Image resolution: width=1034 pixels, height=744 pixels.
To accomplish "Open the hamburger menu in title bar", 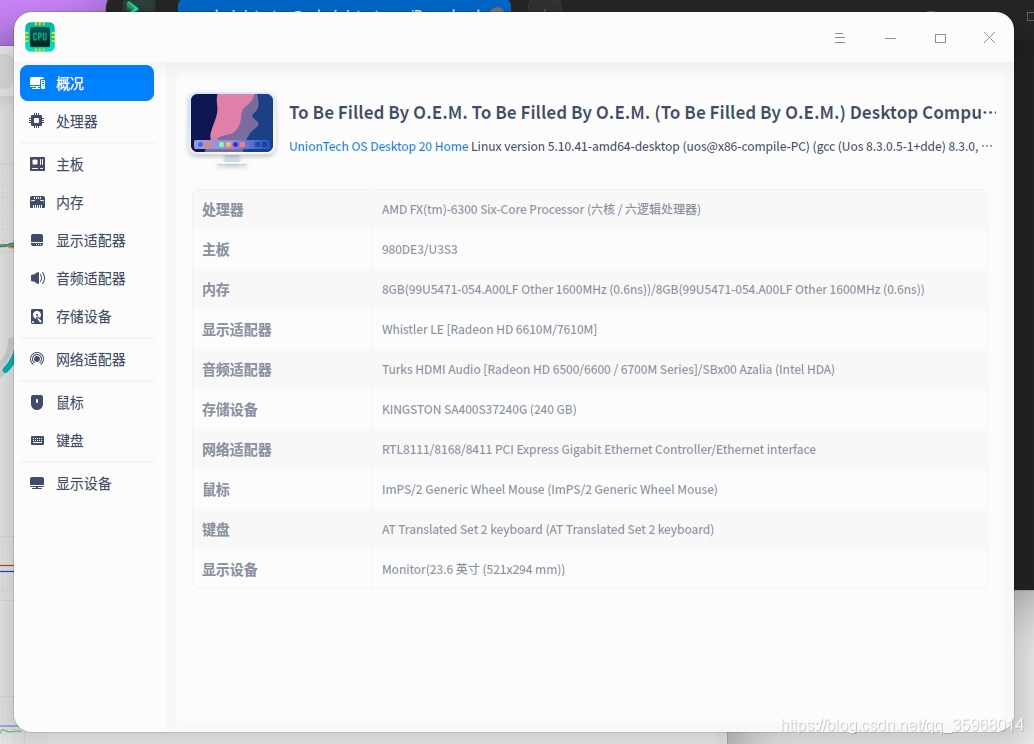I will tap(839, 38).
